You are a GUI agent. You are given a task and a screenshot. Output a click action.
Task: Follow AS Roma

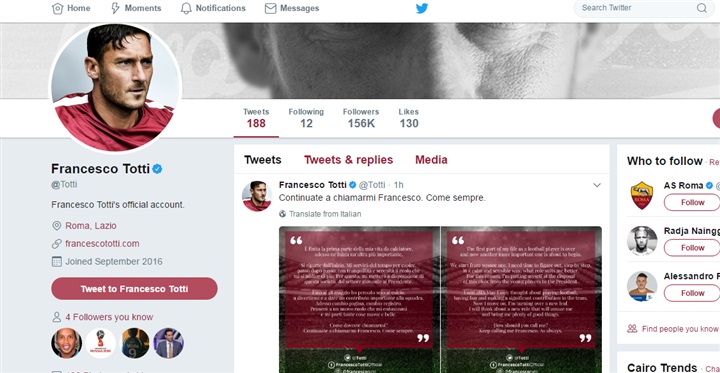click(692, 202)
